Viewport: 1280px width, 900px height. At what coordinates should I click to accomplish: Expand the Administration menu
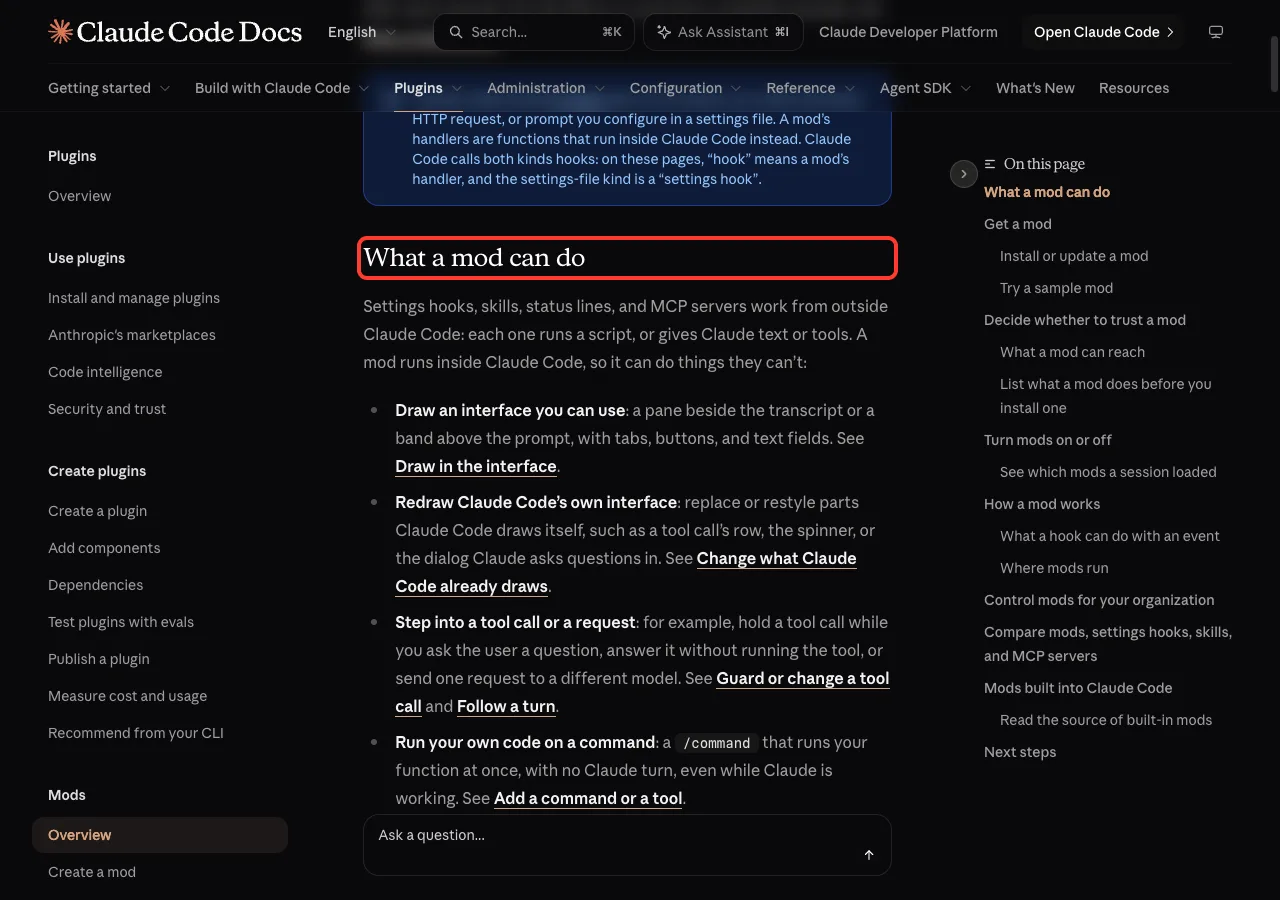click(x=546, y=88)
